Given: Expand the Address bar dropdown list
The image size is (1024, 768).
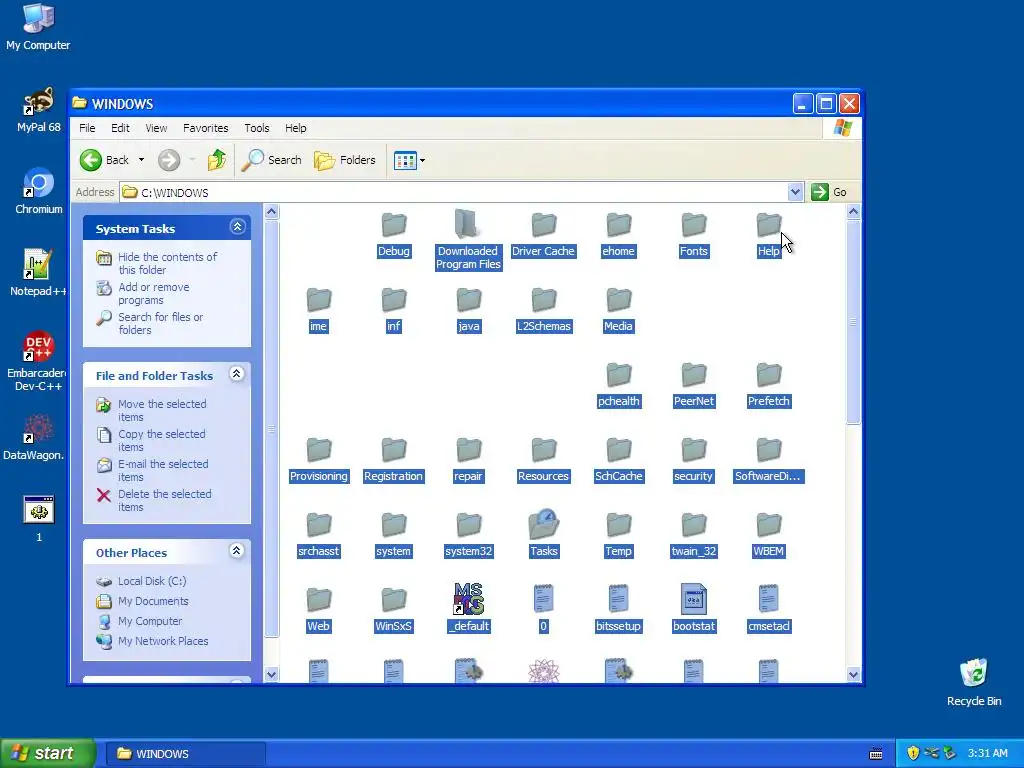Looking at the screenshot, I should (x=795, y=192).
